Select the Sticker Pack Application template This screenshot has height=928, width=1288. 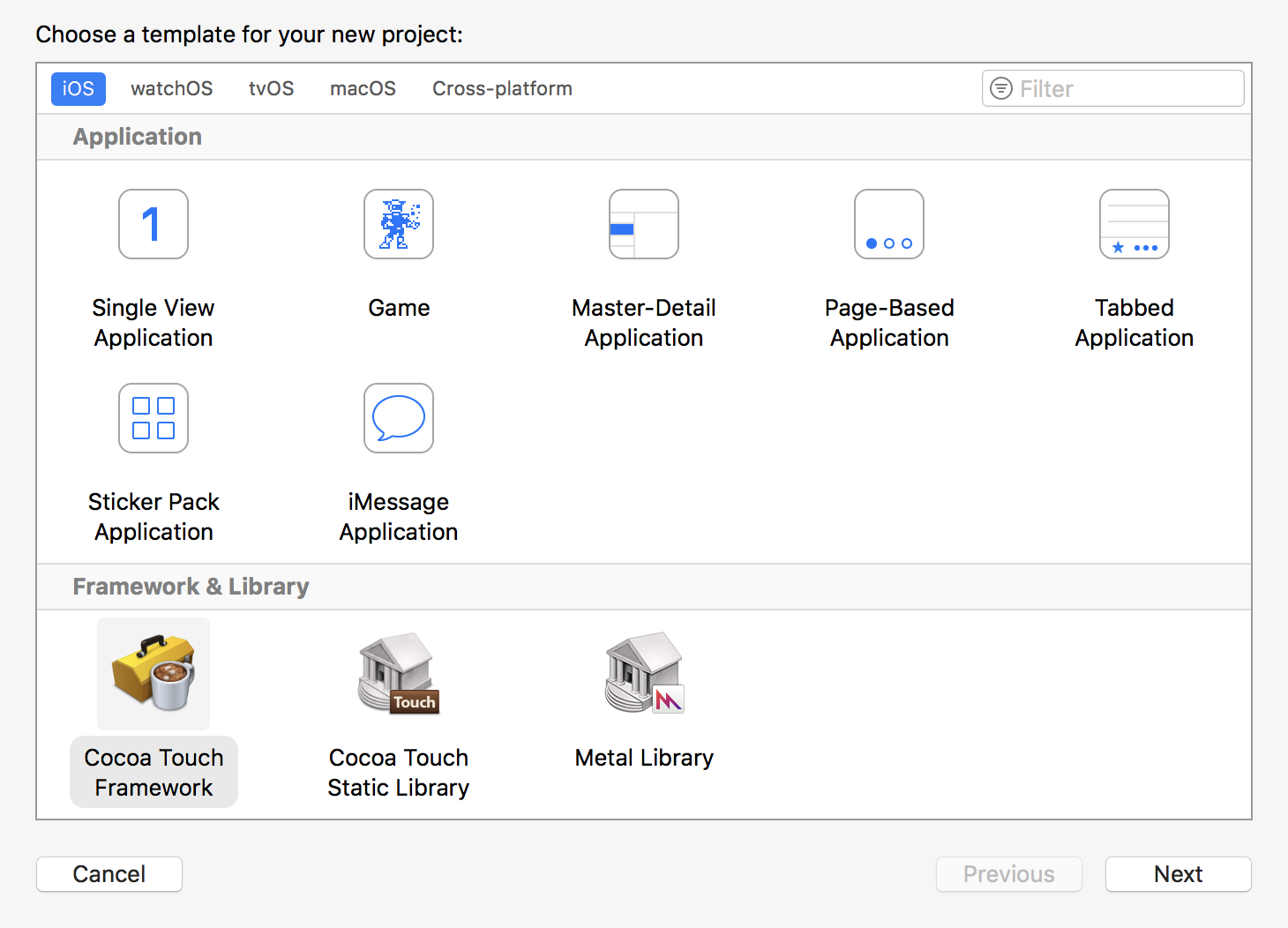tap(154, 418)
